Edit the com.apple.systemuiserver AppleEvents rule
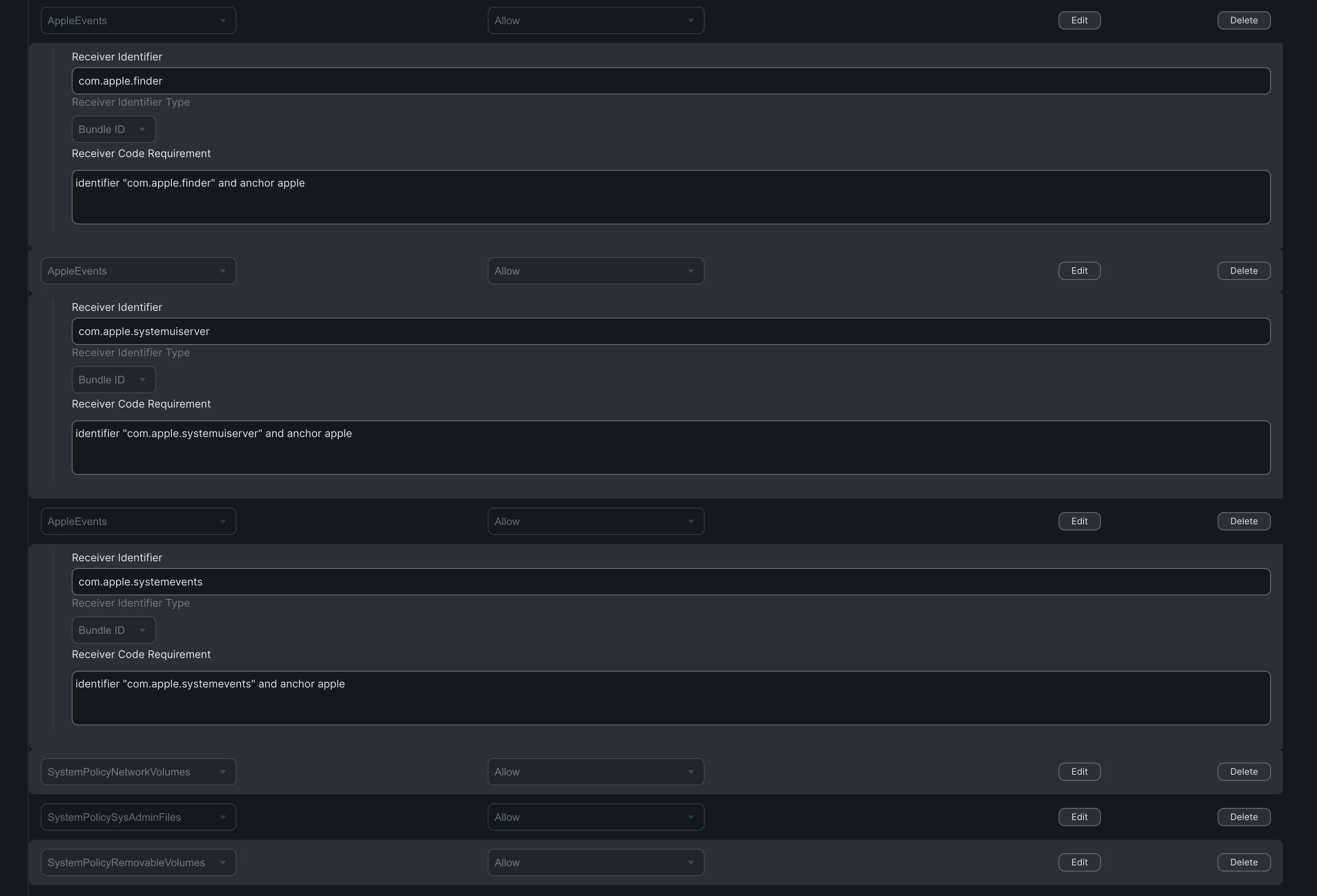The height and width of the screenshot is (896, 1317). click(x=1079, y=271)
